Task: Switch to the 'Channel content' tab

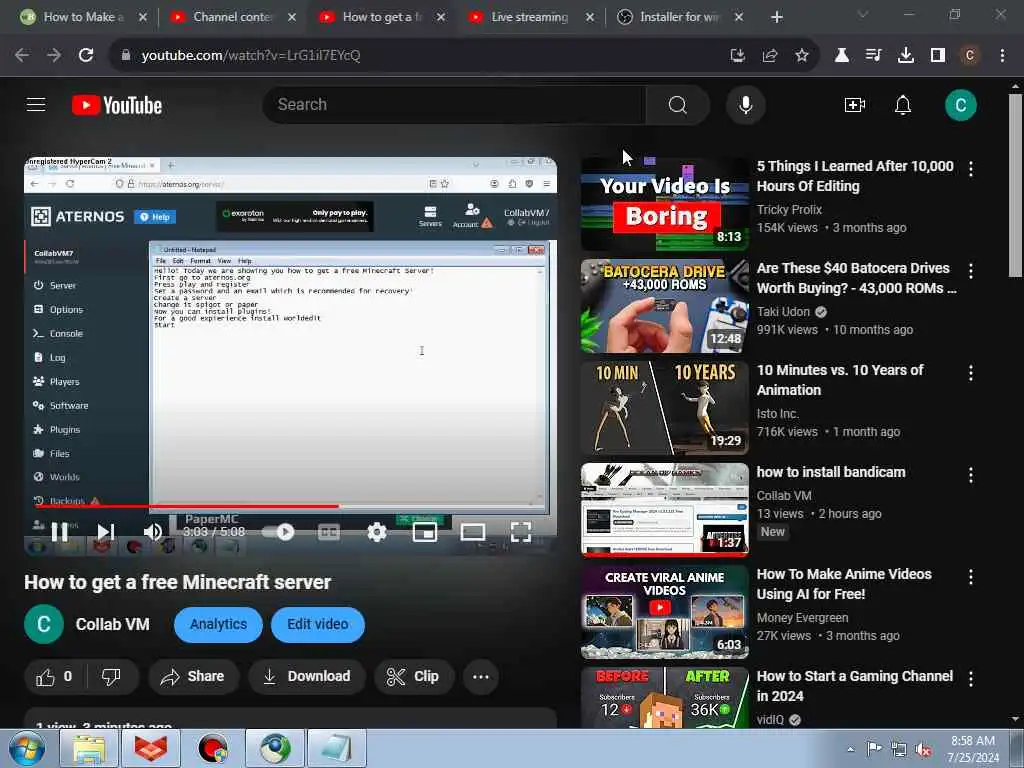Action: tap(231, 17)
